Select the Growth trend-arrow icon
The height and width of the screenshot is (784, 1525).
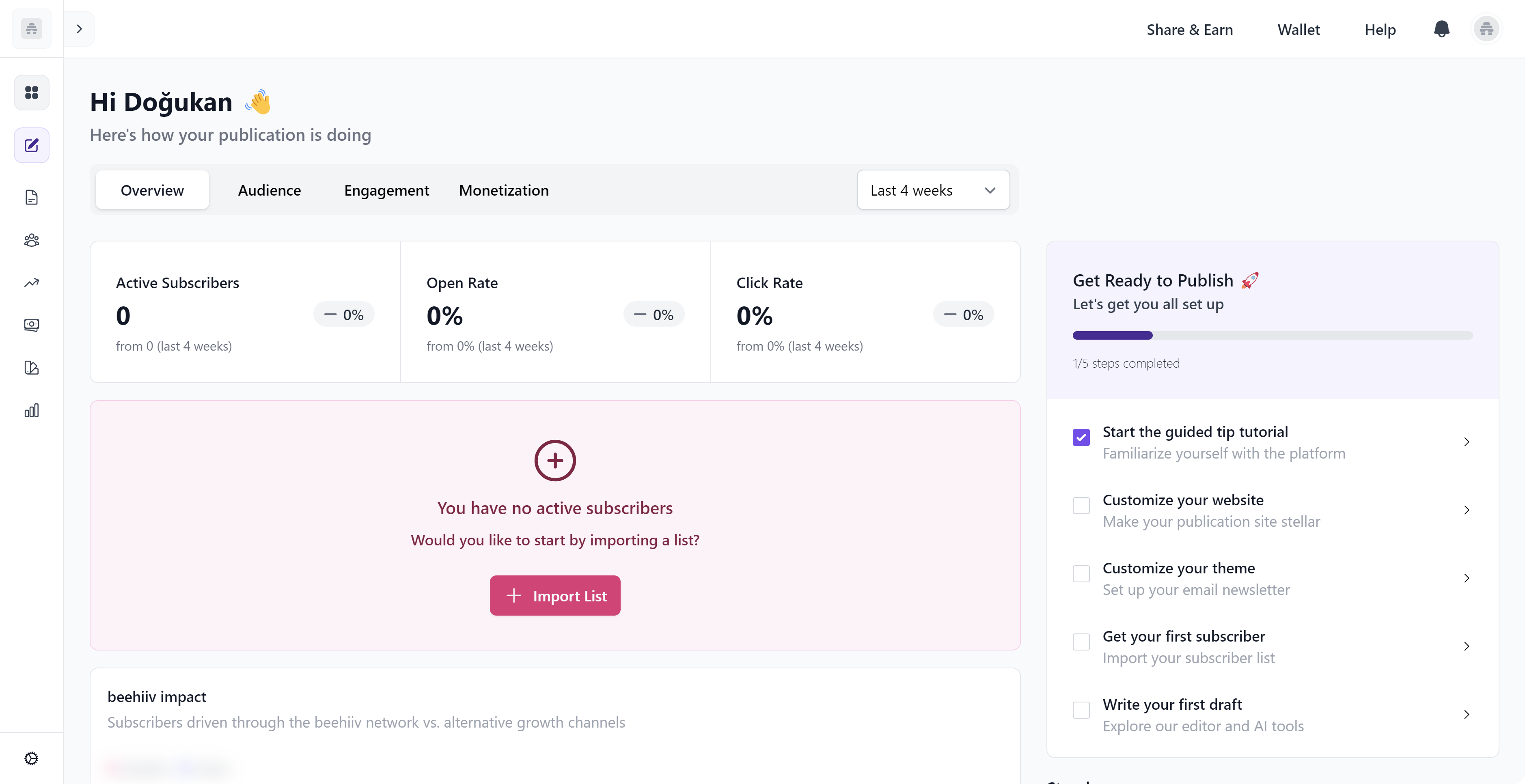31,283
